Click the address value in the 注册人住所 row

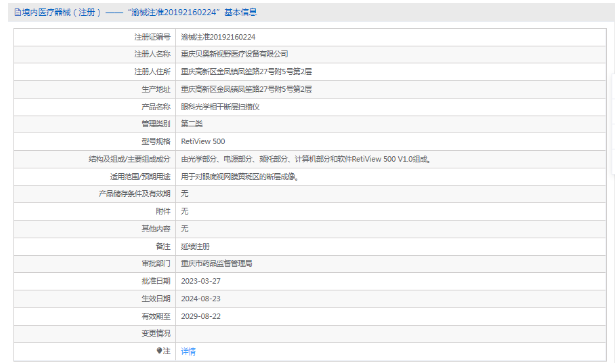coord(246,71)
